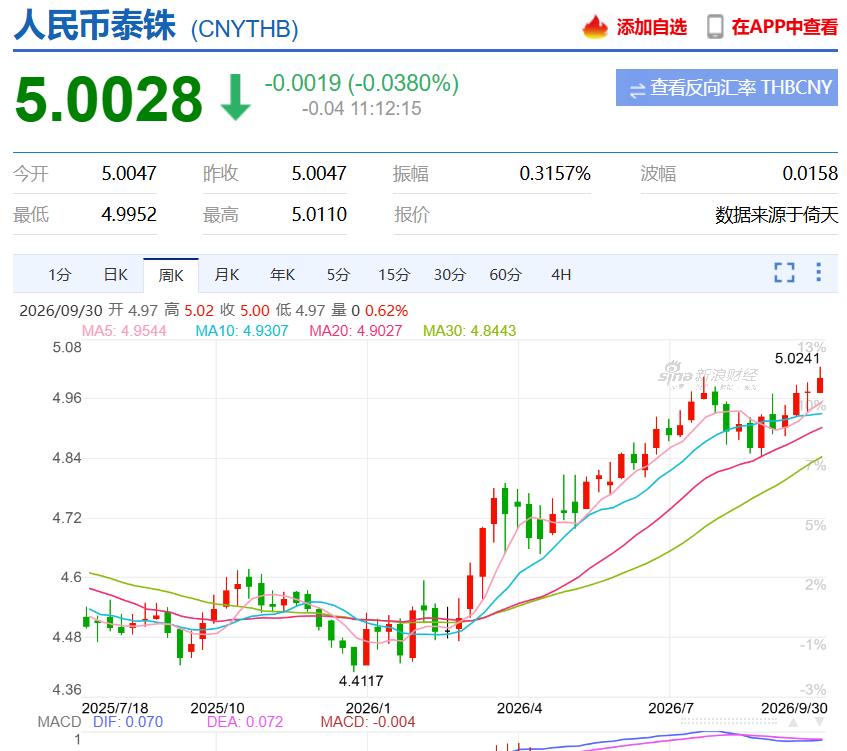847x751 pixels.
Task: Click the 波幅 value 0.0158
Action: [810, 173]
